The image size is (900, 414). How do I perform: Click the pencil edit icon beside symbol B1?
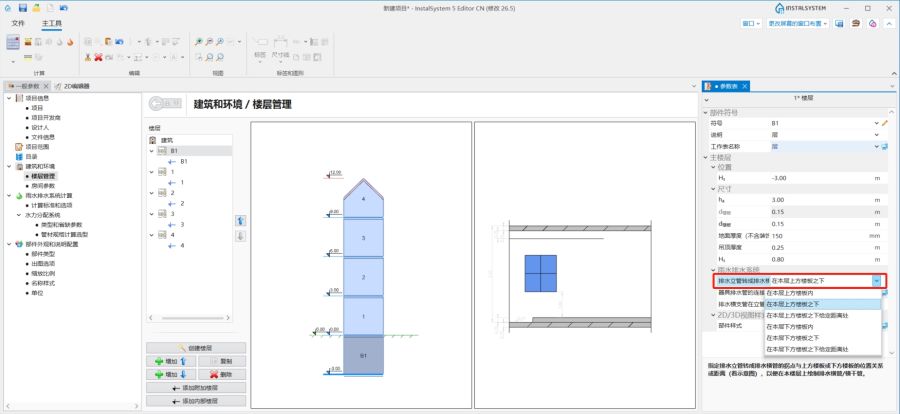(x=885, y=122)
